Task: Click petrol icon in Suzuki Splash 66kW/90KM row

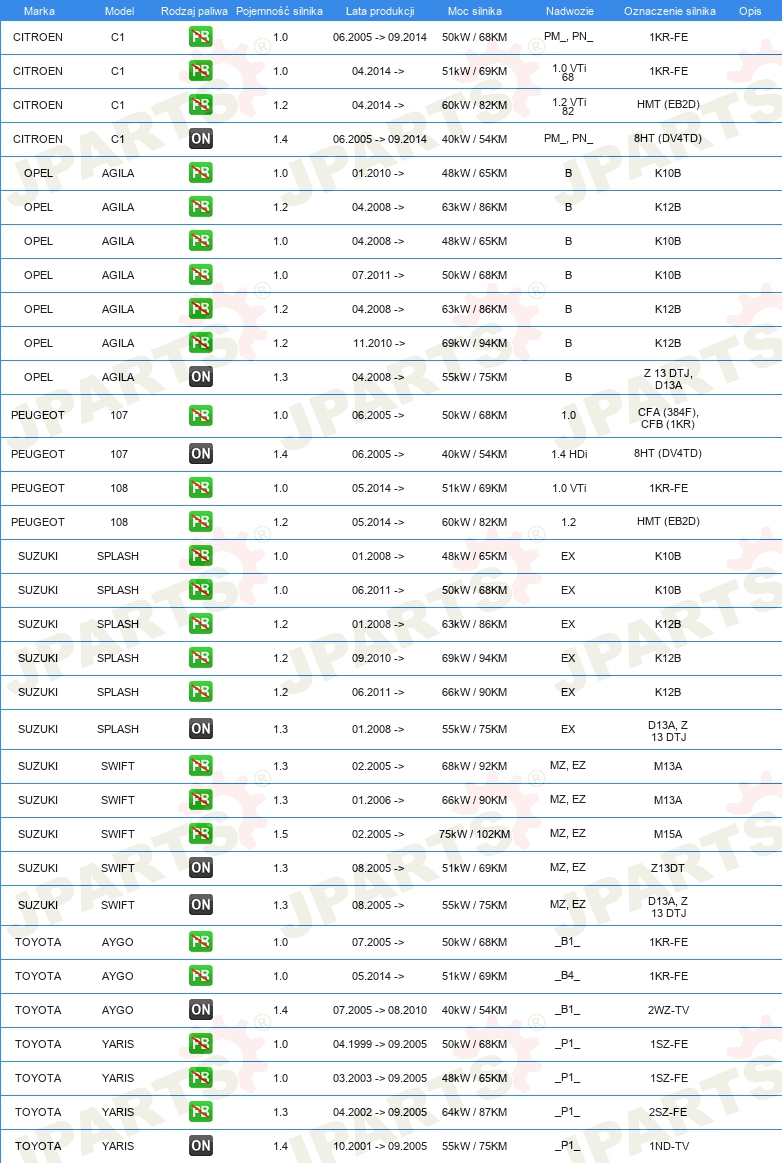Action: click(200, 692)
